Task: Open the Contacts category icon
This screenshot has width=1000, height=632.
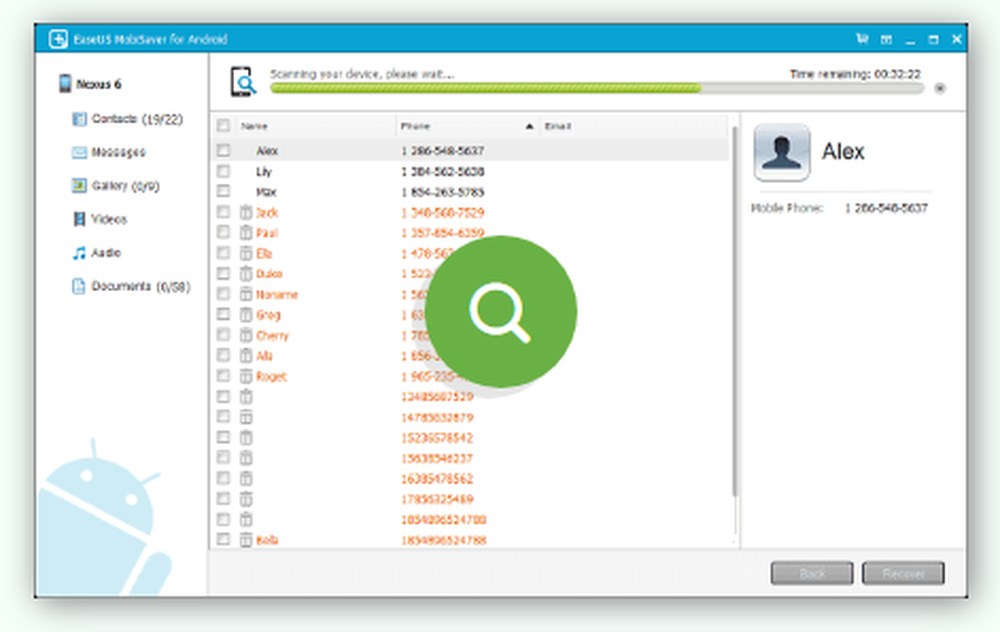Action: 79,119
